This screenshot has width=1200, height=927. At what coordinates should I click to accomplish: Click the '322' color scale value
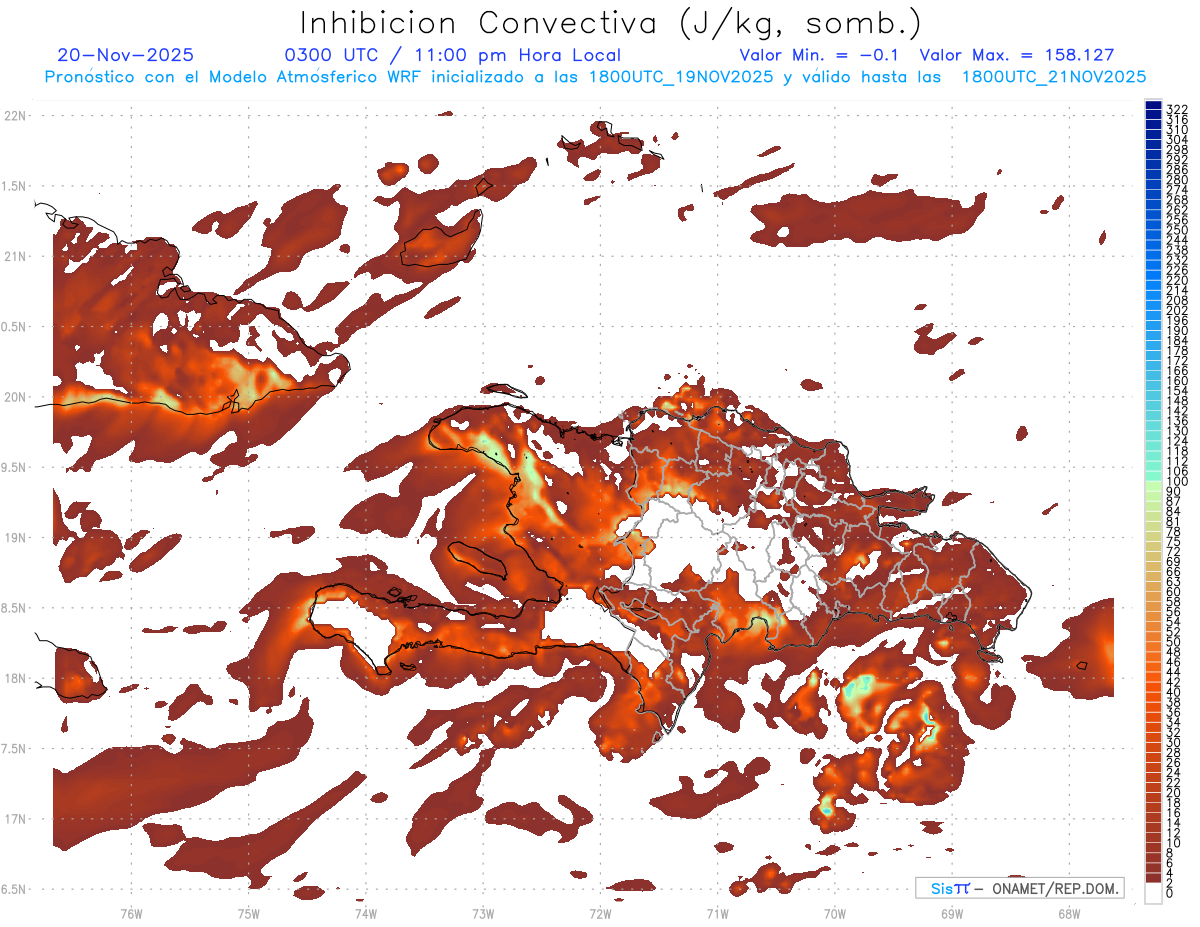[1177, 109]
